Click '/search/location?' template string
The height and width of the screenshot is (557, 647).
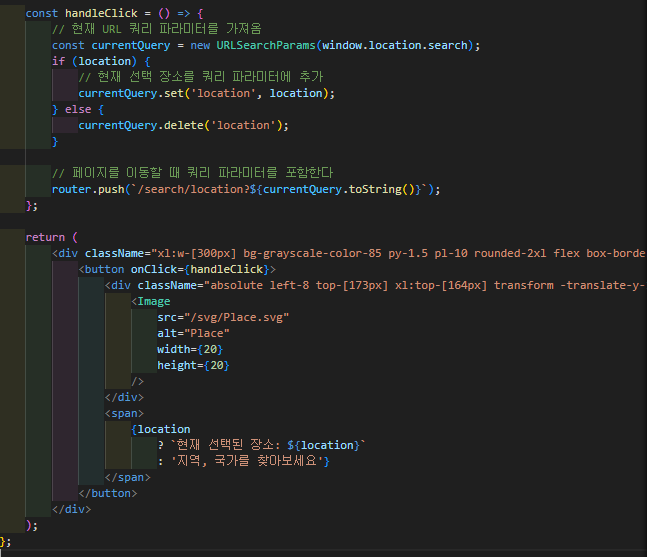[x=194, y=190]
